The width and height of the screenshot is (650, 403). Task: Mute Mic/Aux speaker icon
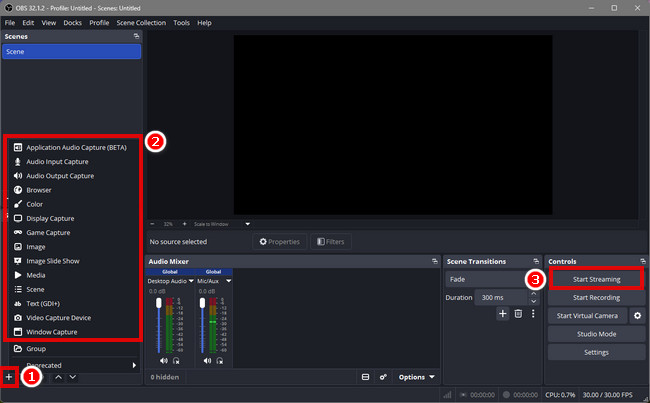click(207, 361)
